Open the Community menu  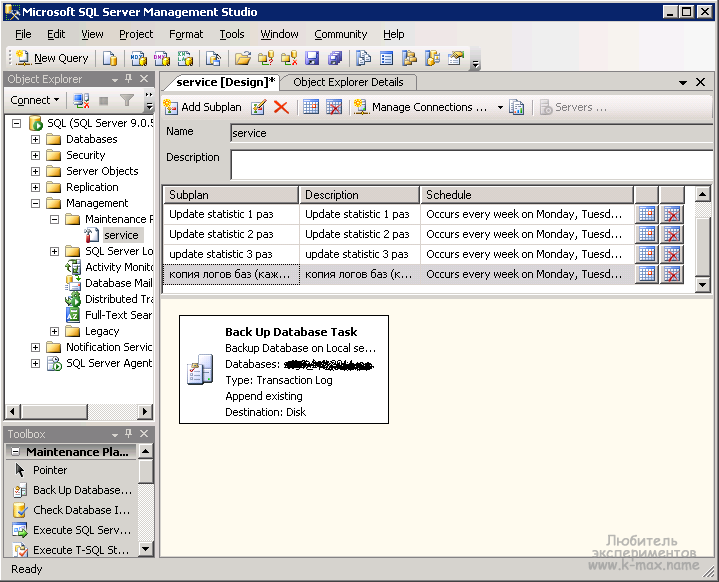click(341, 34)
